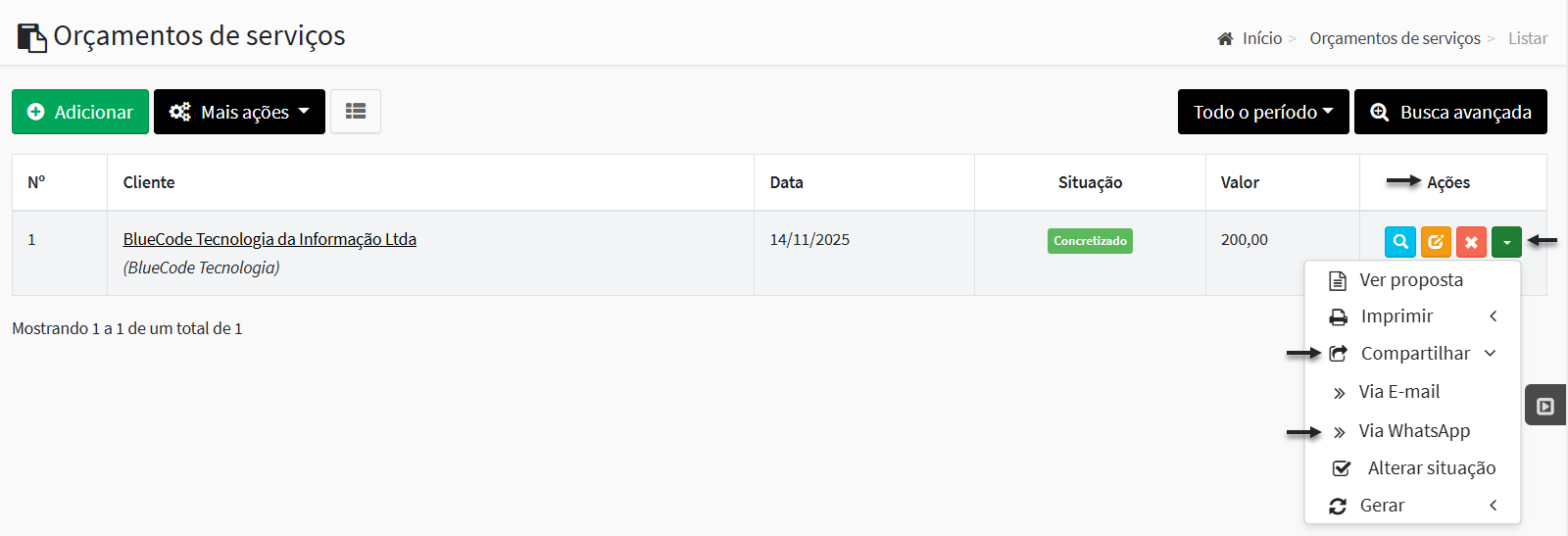1568x536 pixels.
Task: Click the Orçamentos de serviços page icon
Action: 32,37
